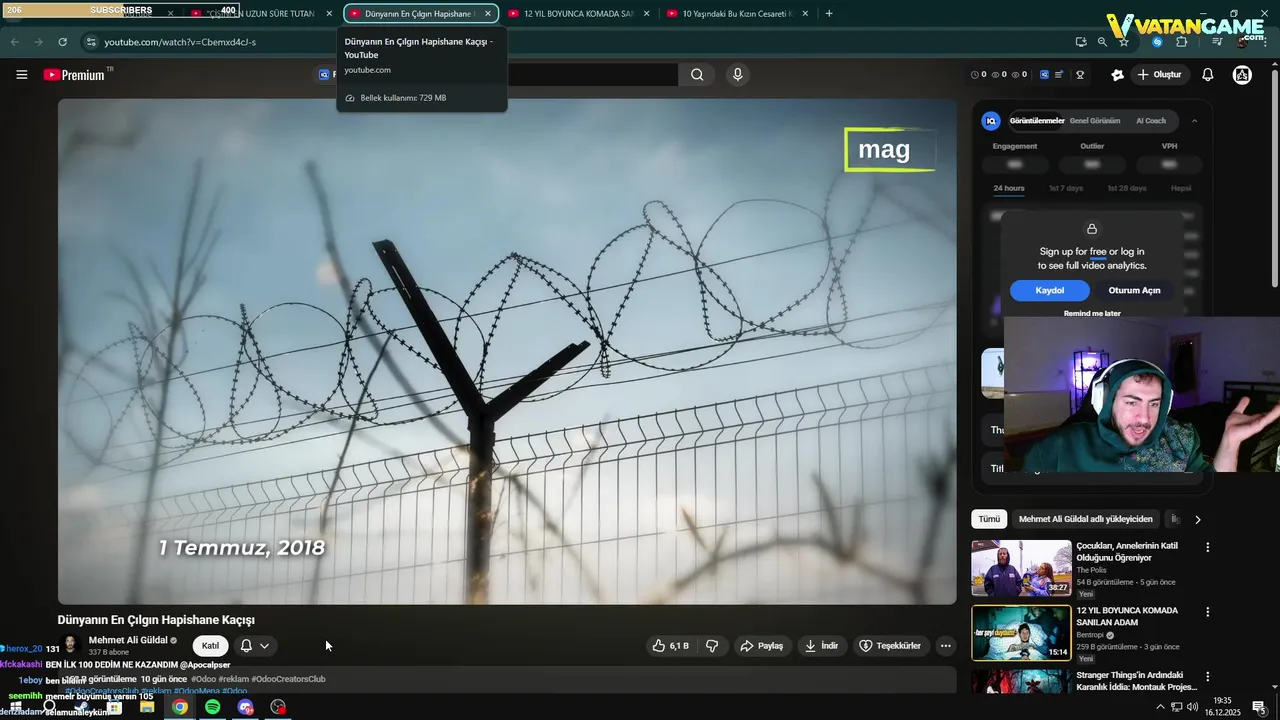Bookmark this page with the star icon
Screen dimensions: 1280x720
[1124, 42]
